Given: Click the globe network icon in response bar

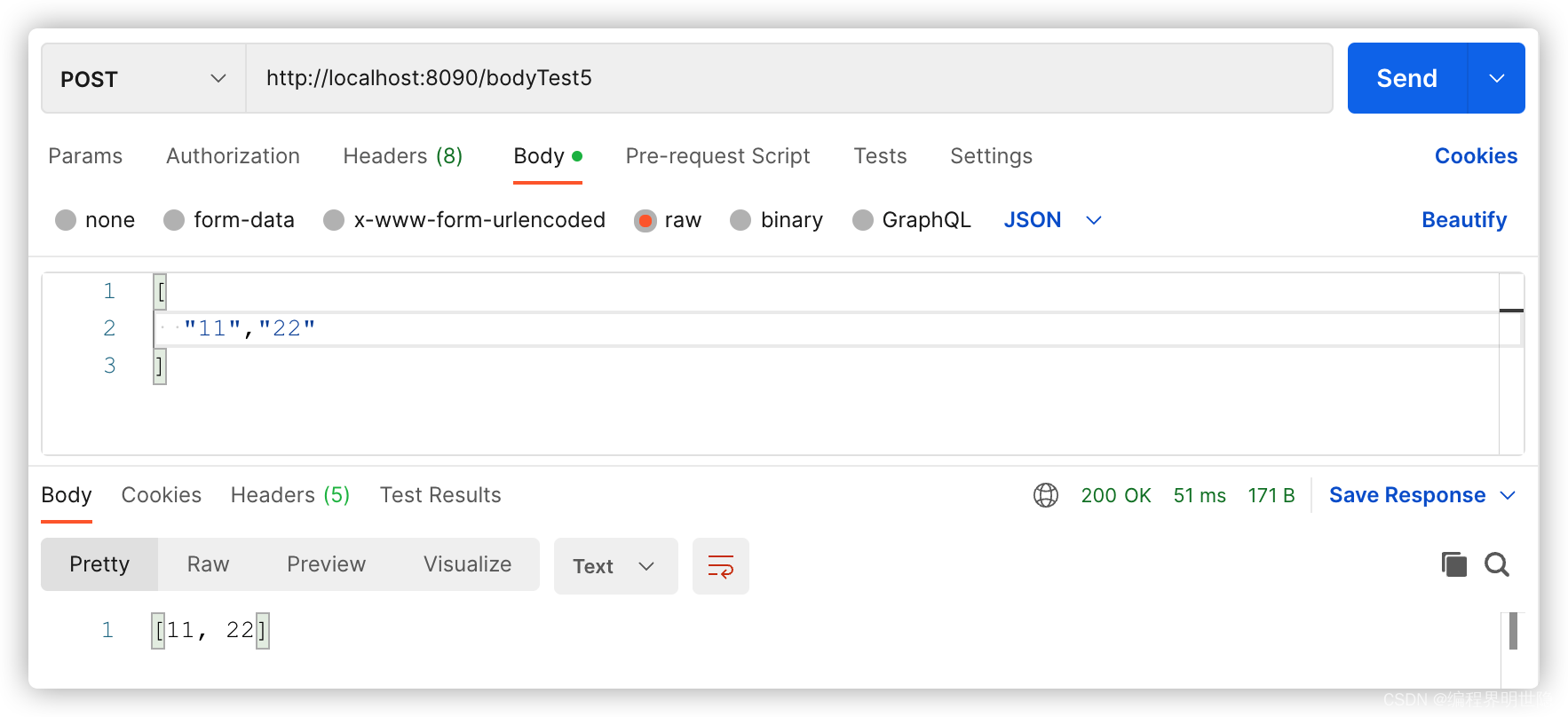Looking at the screenshot, I should [x=1046, y=495].
